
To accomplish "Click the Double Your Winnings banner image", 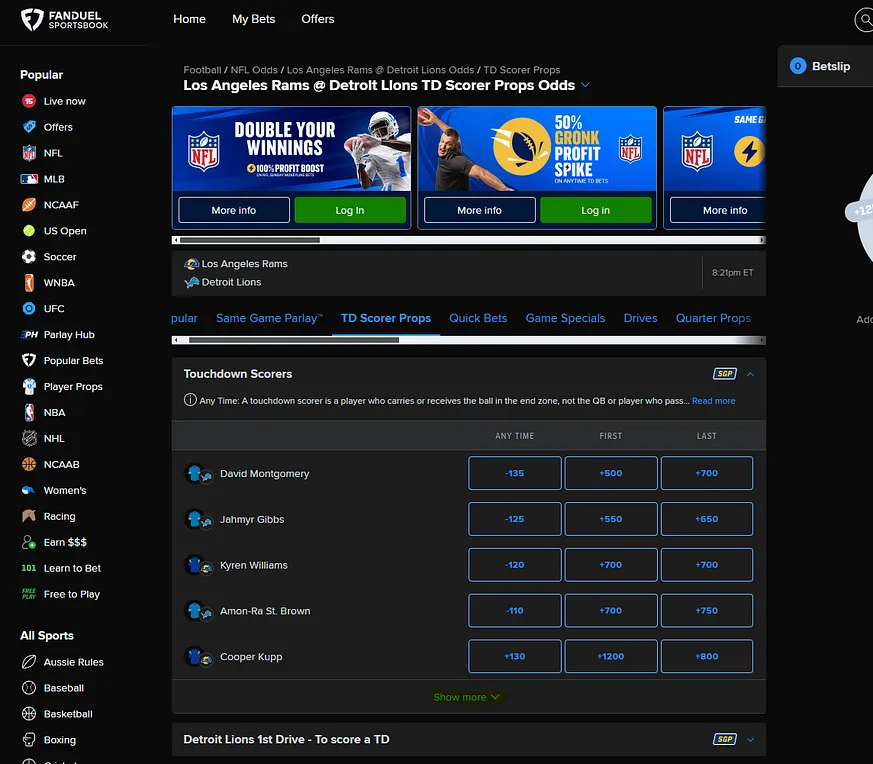I will tap(292, 149).
